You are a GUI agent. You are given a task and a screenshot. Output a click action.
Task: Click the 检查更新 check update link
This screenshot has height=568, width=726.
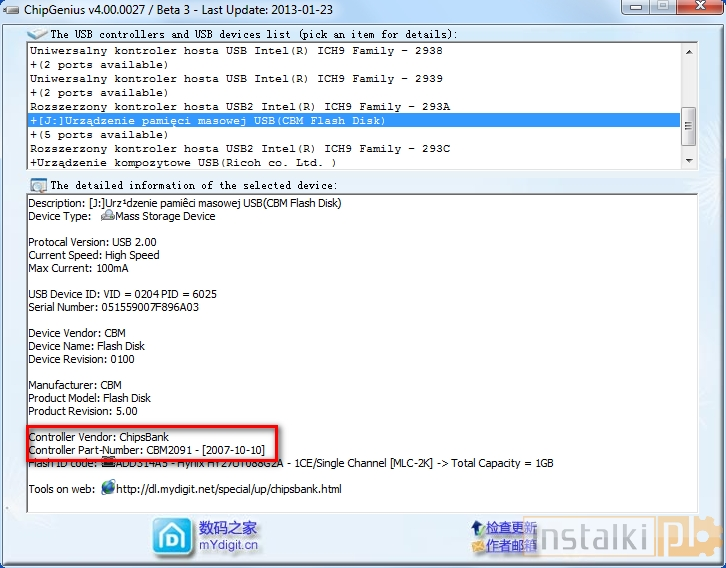511,528
